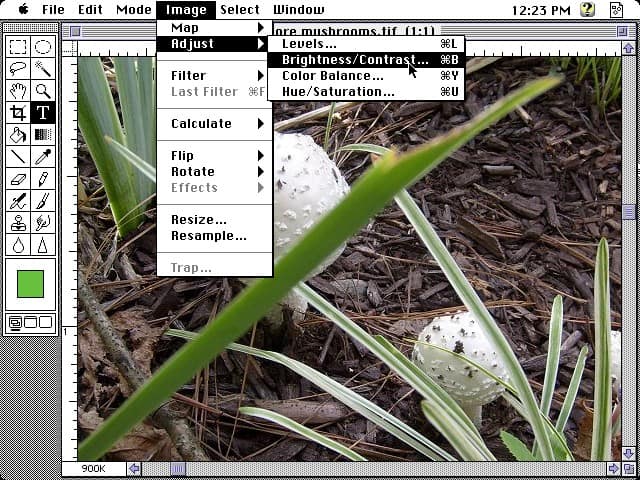Pick the Magic Wand tool

click(43, 69)
